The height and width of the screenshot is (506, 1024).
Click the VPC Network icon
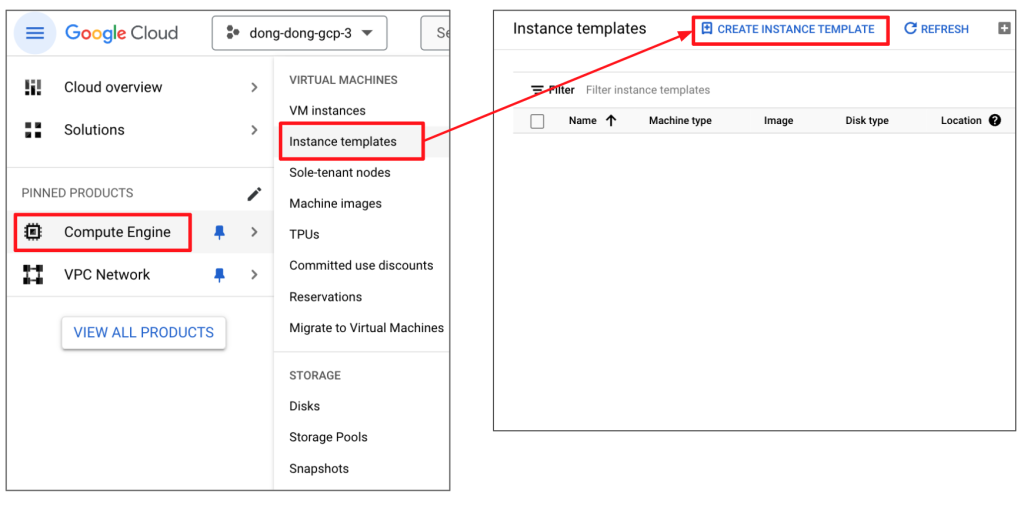coord(33,275)
